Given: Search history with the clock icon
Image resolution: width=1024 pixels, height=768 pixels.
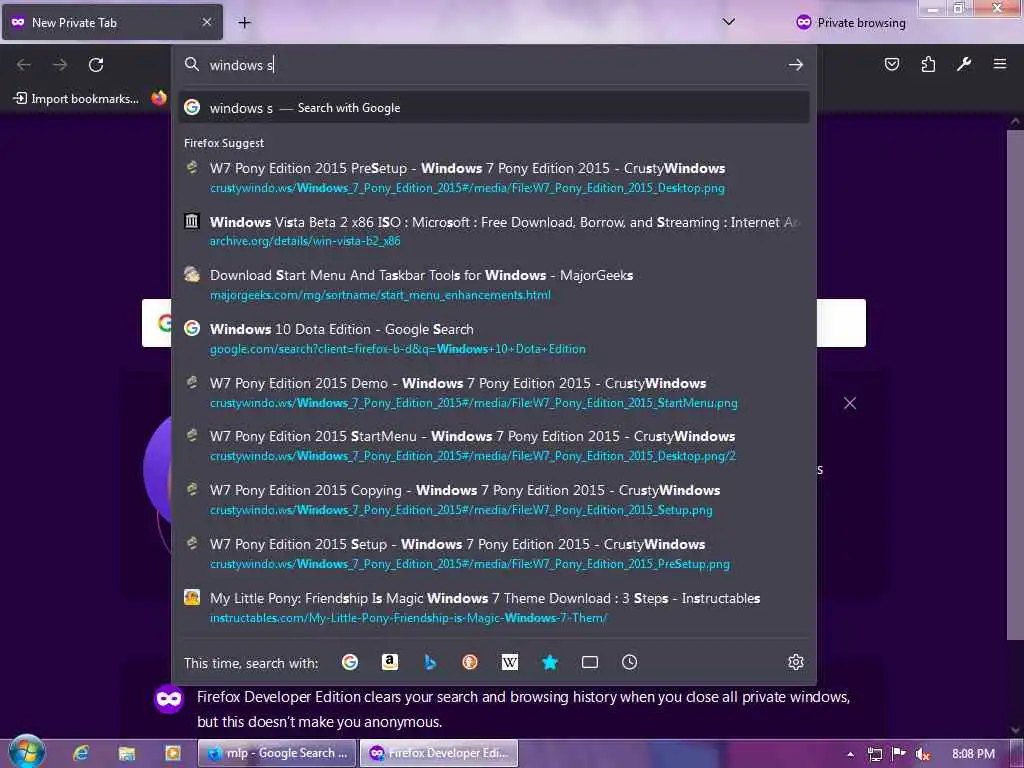Looking at the screenshot, I should (x=630, y=662).
